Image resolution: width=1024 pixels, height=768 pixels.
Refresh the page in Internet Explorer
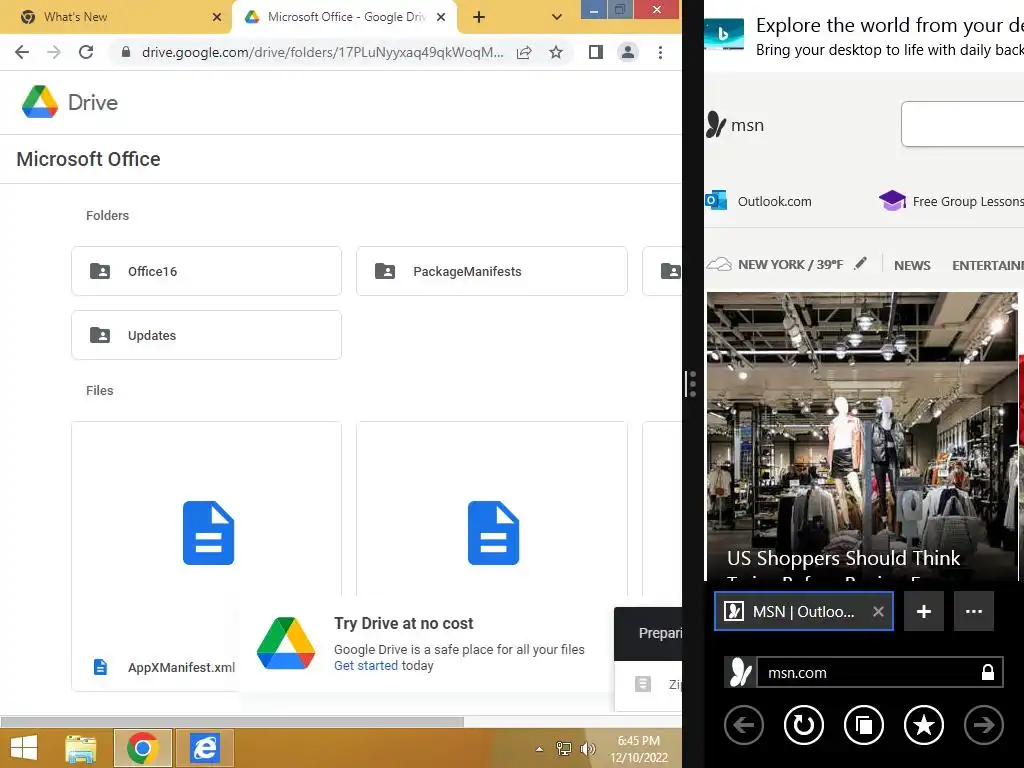click(x=804, y=725)
